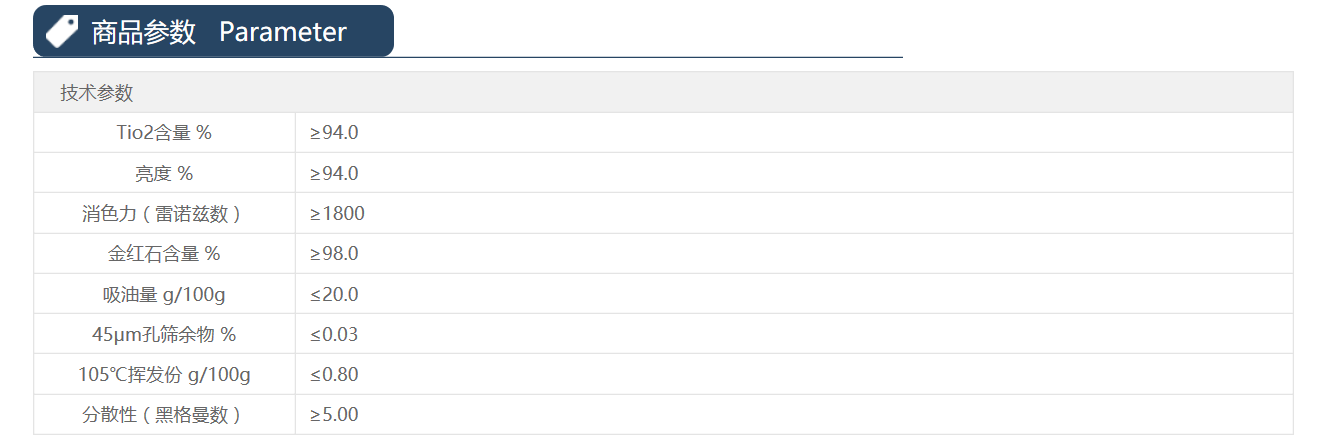Select the Tio2 content value ≥94.0
Viewport: 1329px width, 439px height.
click(334, 133)
